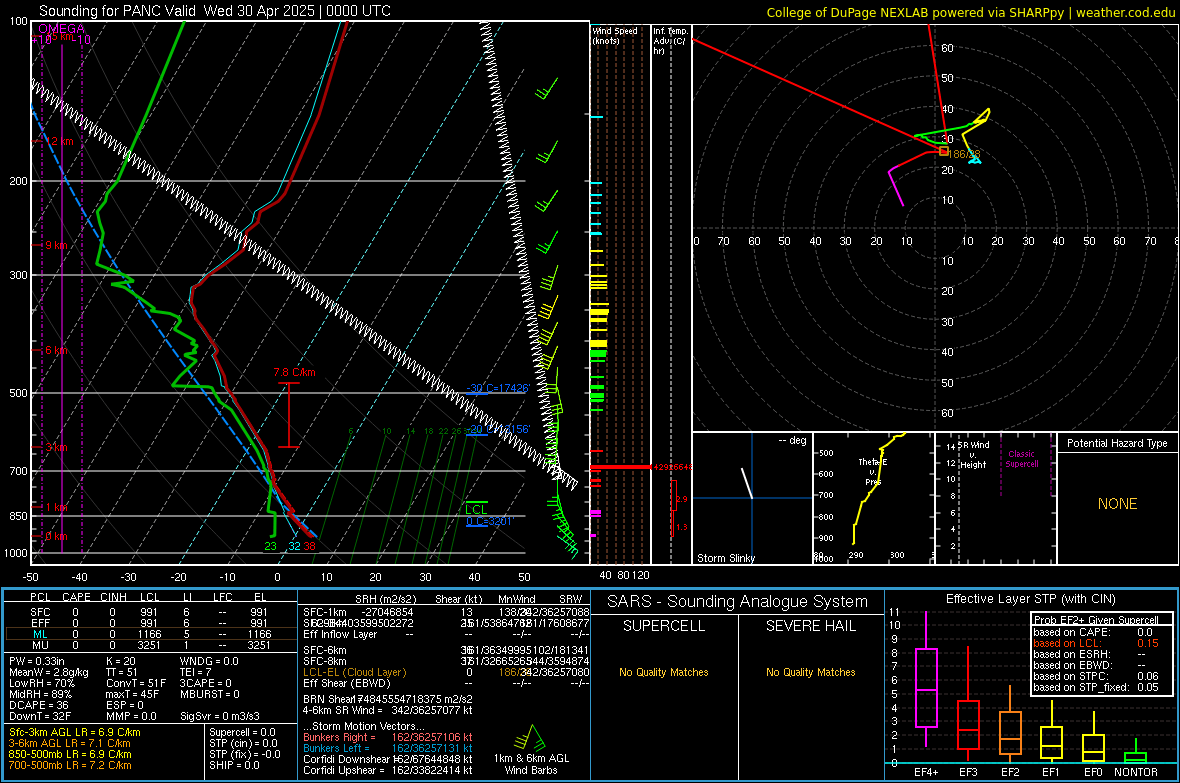This screenshot has width=1180, height=783.
Task: Click the orange storm motion square on hodograph
Action: pos(944,151)
